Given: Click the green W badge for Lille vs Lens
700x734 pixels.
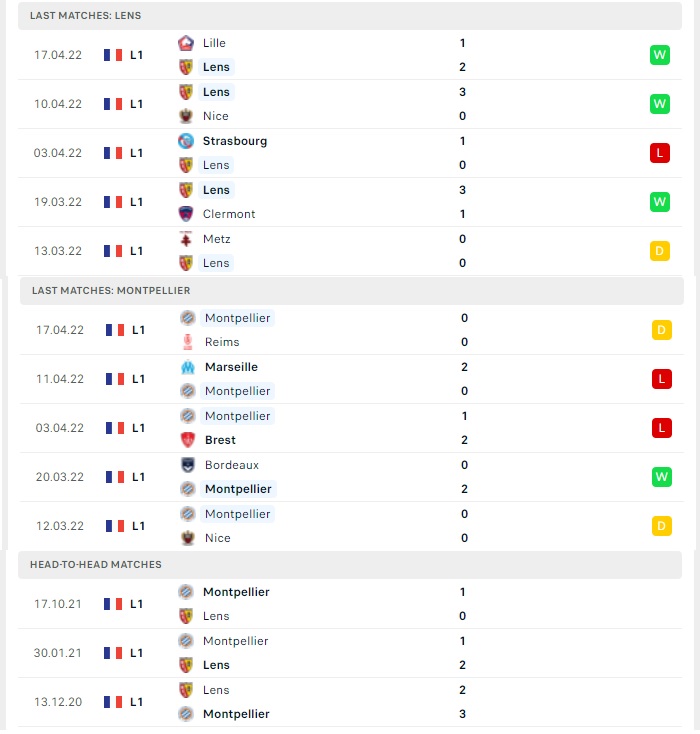Looking at the screenshot, I should [660, 55].
